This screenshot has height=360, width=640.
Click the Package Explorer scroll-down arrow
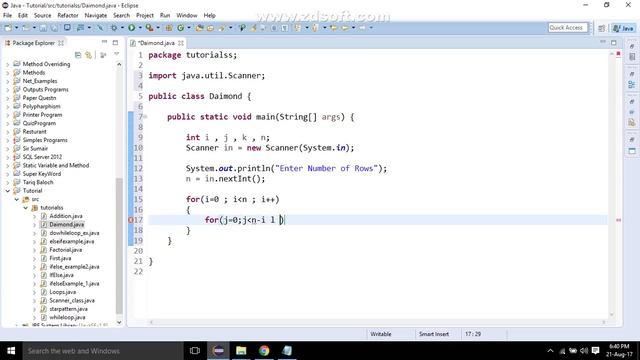click(119, 322)
